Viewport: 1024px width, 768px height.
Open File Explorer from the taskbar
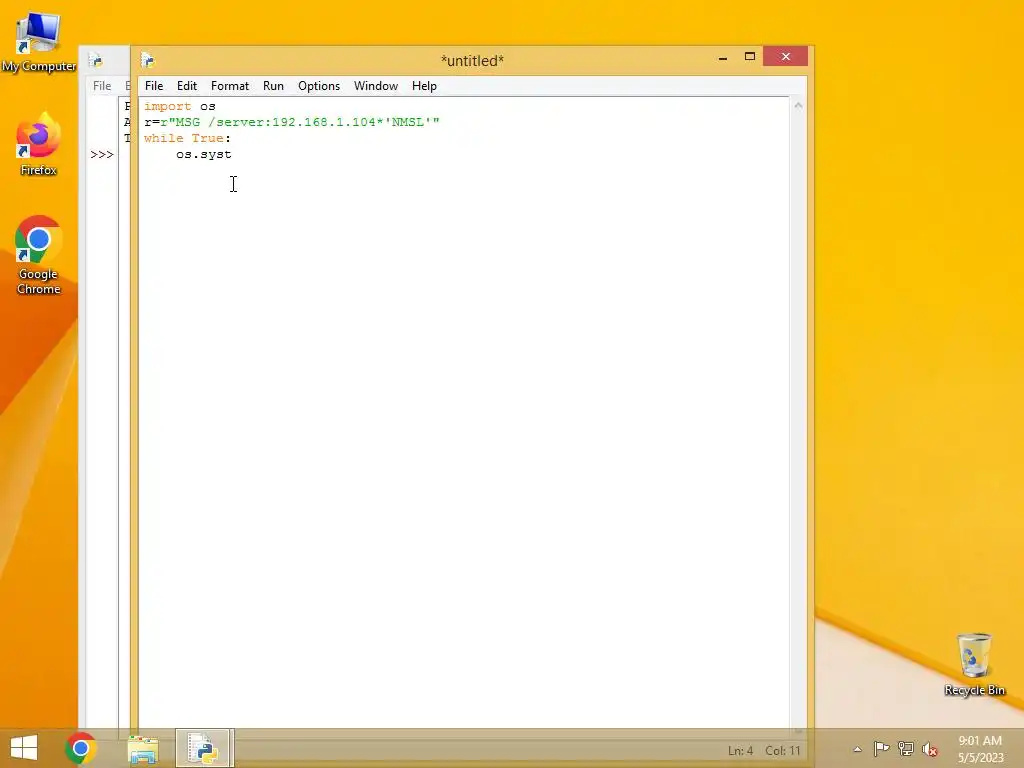pos(143,749)
